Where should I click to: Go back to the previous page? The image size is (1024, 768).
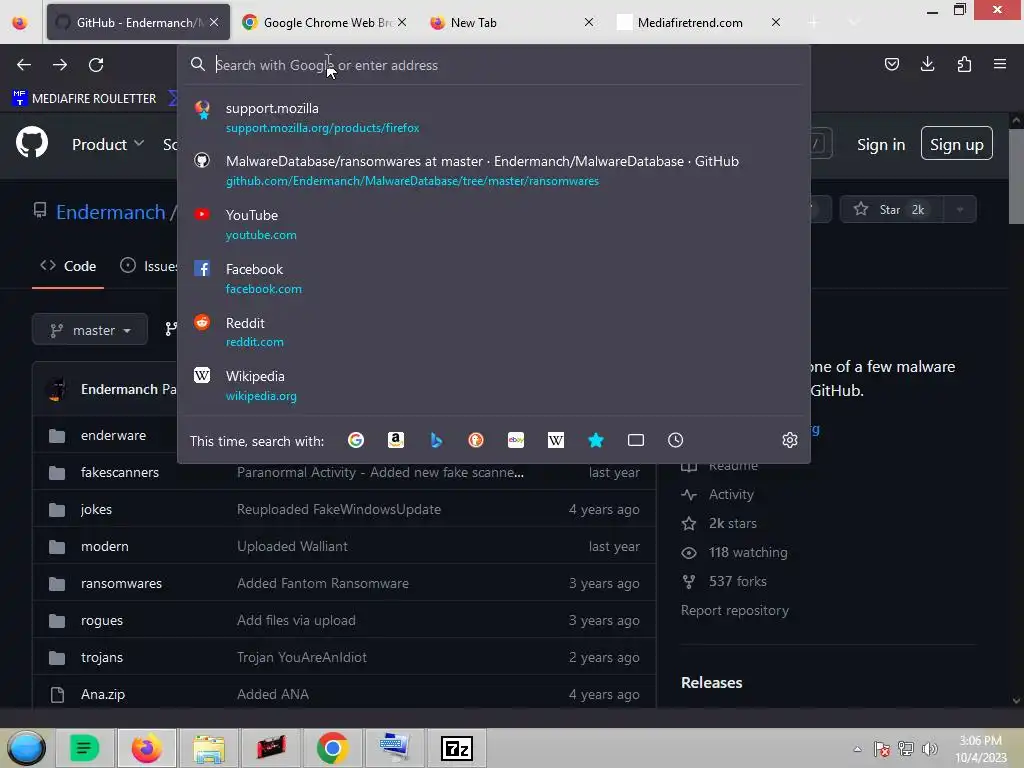pyautogui.click(x=24, y=65)
